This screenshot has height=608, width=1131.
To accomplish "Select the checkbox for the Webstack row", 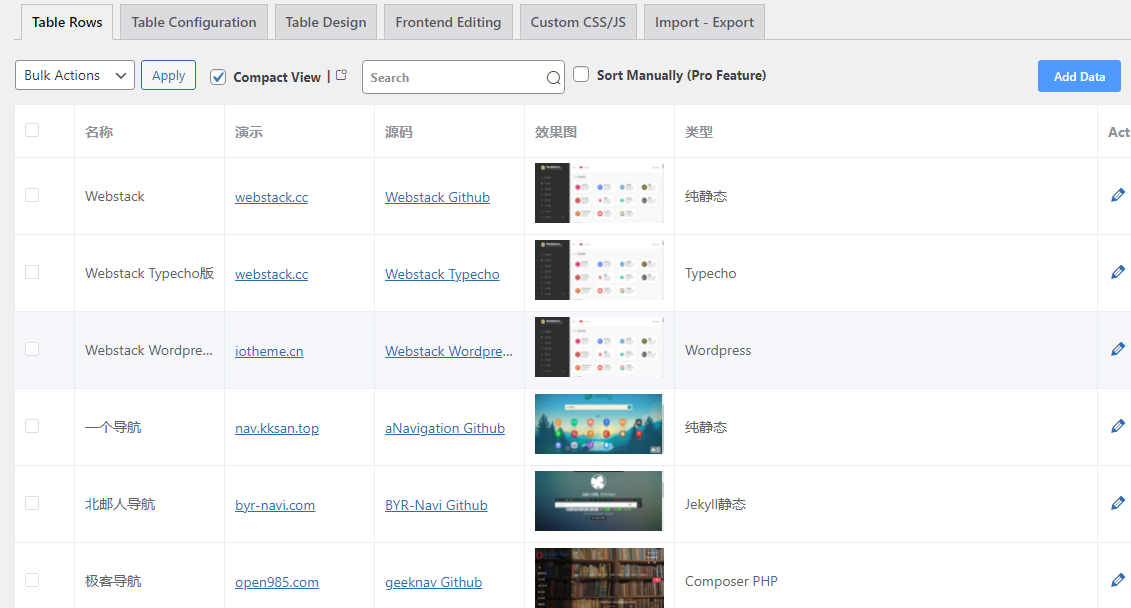I will [32, 195].
